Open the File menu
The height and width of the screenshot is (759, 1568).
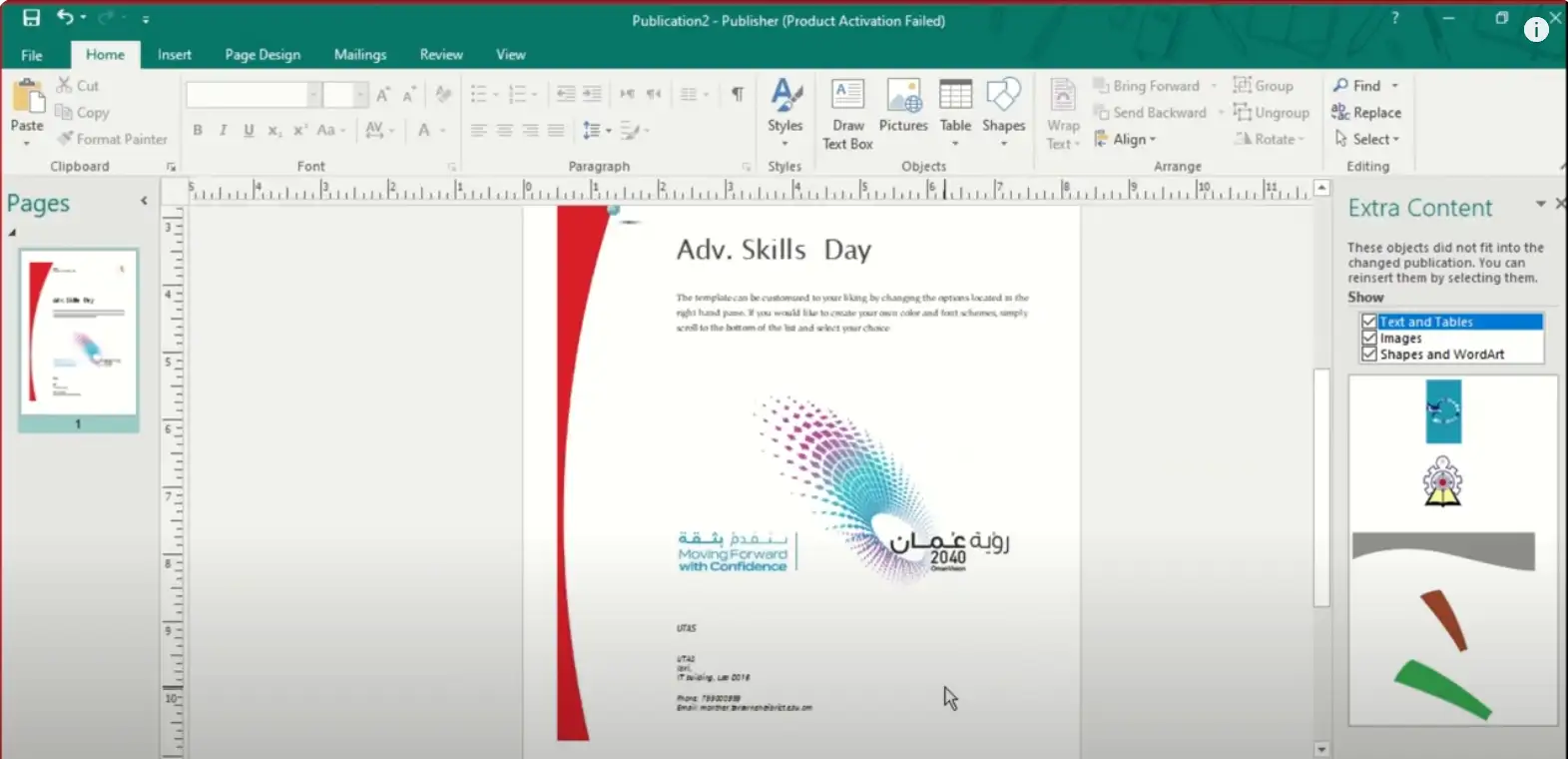point(32,55)
